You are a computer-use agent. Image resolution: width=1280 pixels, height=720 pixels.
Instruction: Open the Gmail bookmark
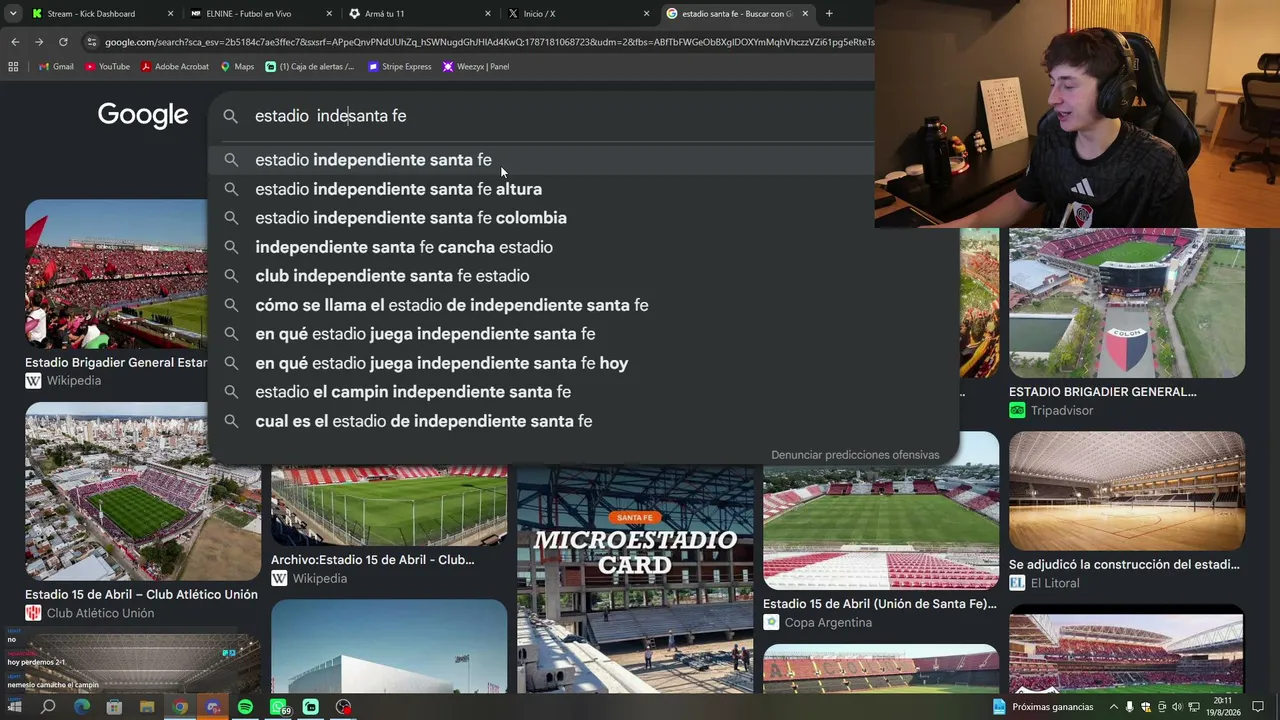click(x=56, y=67)
